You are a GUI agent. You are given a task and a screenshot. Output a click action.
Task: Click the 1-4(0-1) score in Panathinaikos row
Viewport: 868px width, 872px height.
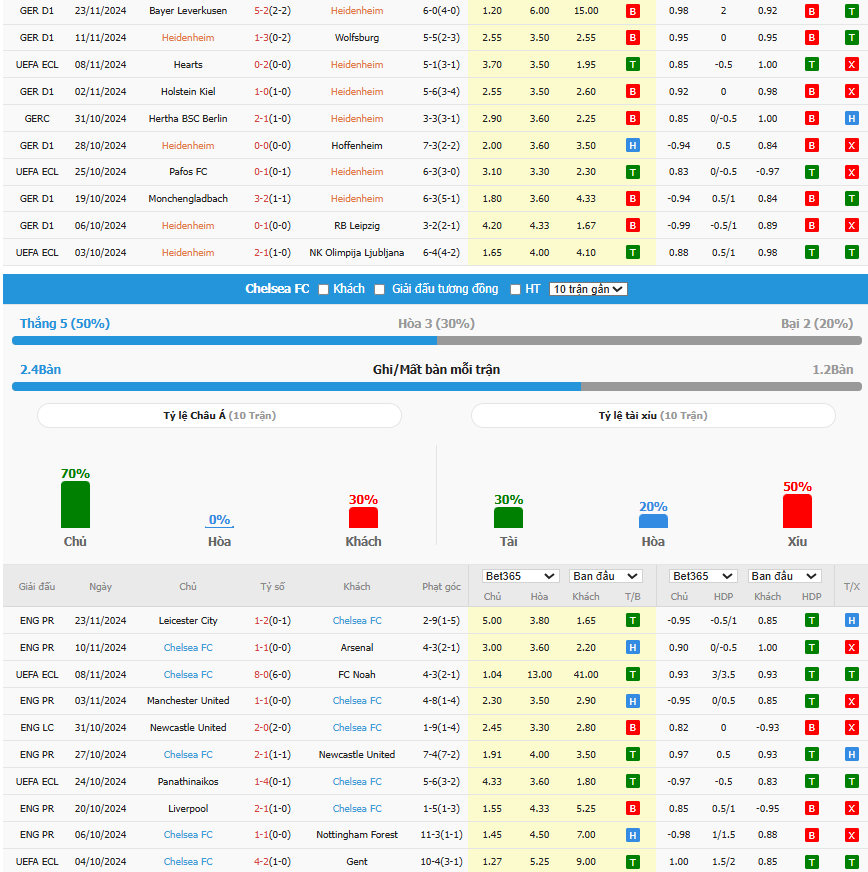[272, 781]
